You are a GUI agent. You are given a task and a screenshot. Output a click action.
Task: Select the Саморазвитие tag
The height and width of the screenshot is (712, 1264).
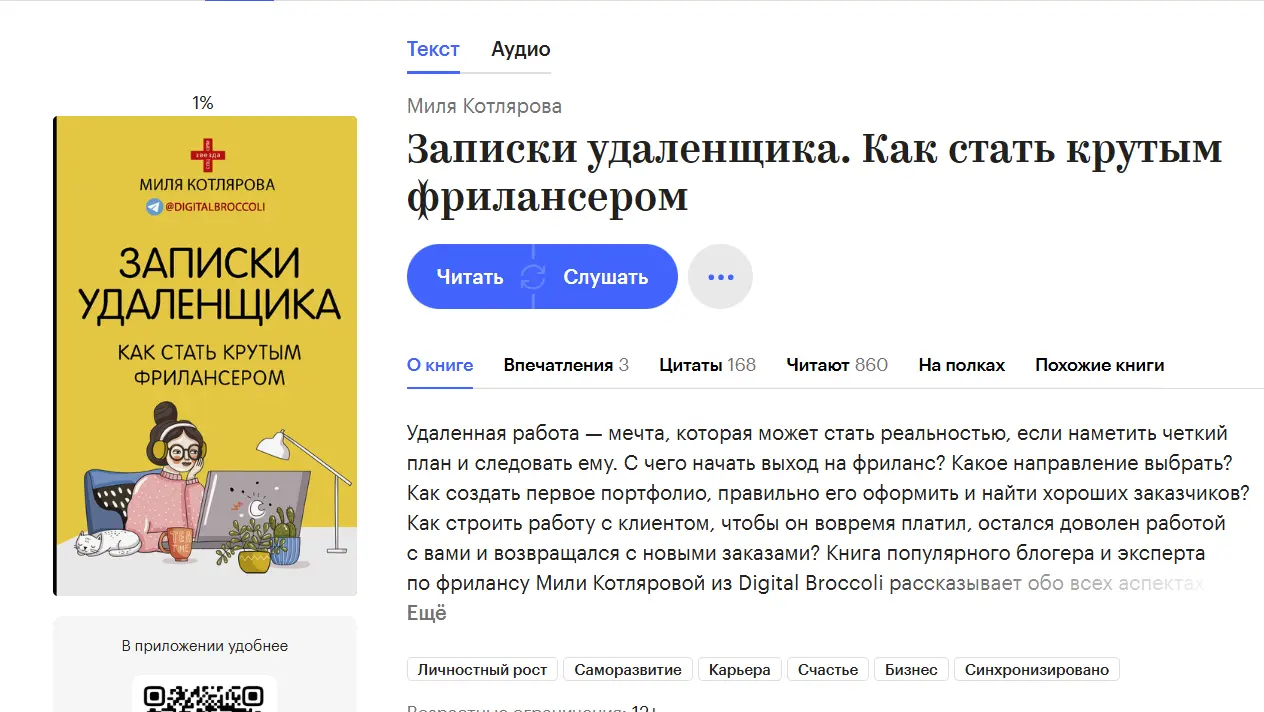pos(628,670)
